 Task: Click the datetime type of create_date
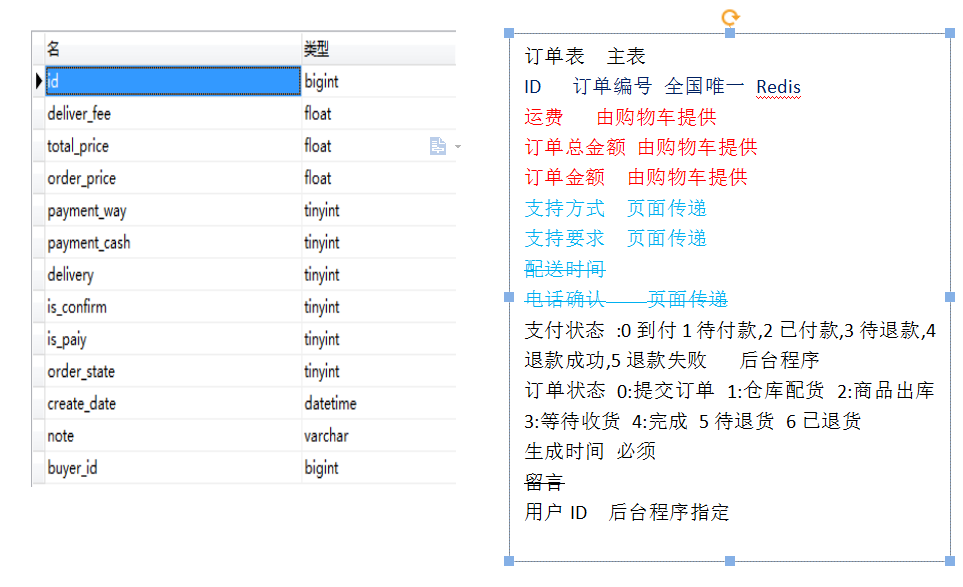click(x=330, y=404)
